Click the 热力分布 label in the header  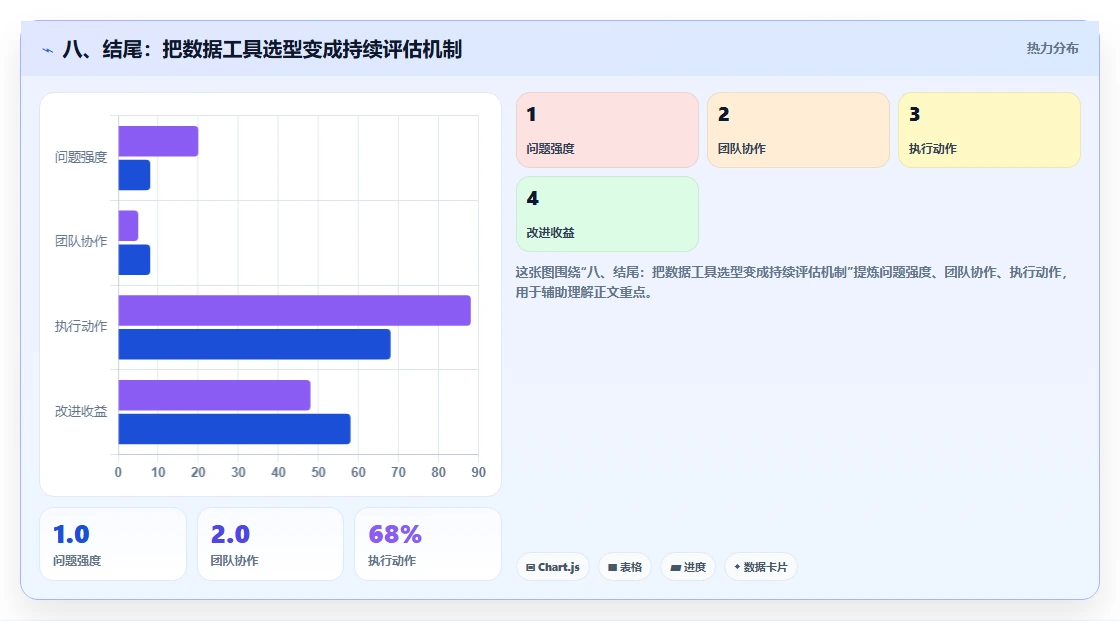pyautogui.click(x=1052, y=48)
